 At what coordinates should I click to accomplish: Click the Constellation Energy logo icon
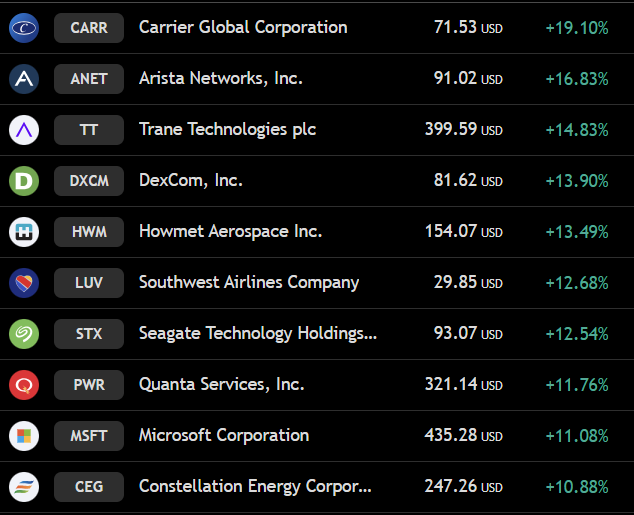pos(24,487)
